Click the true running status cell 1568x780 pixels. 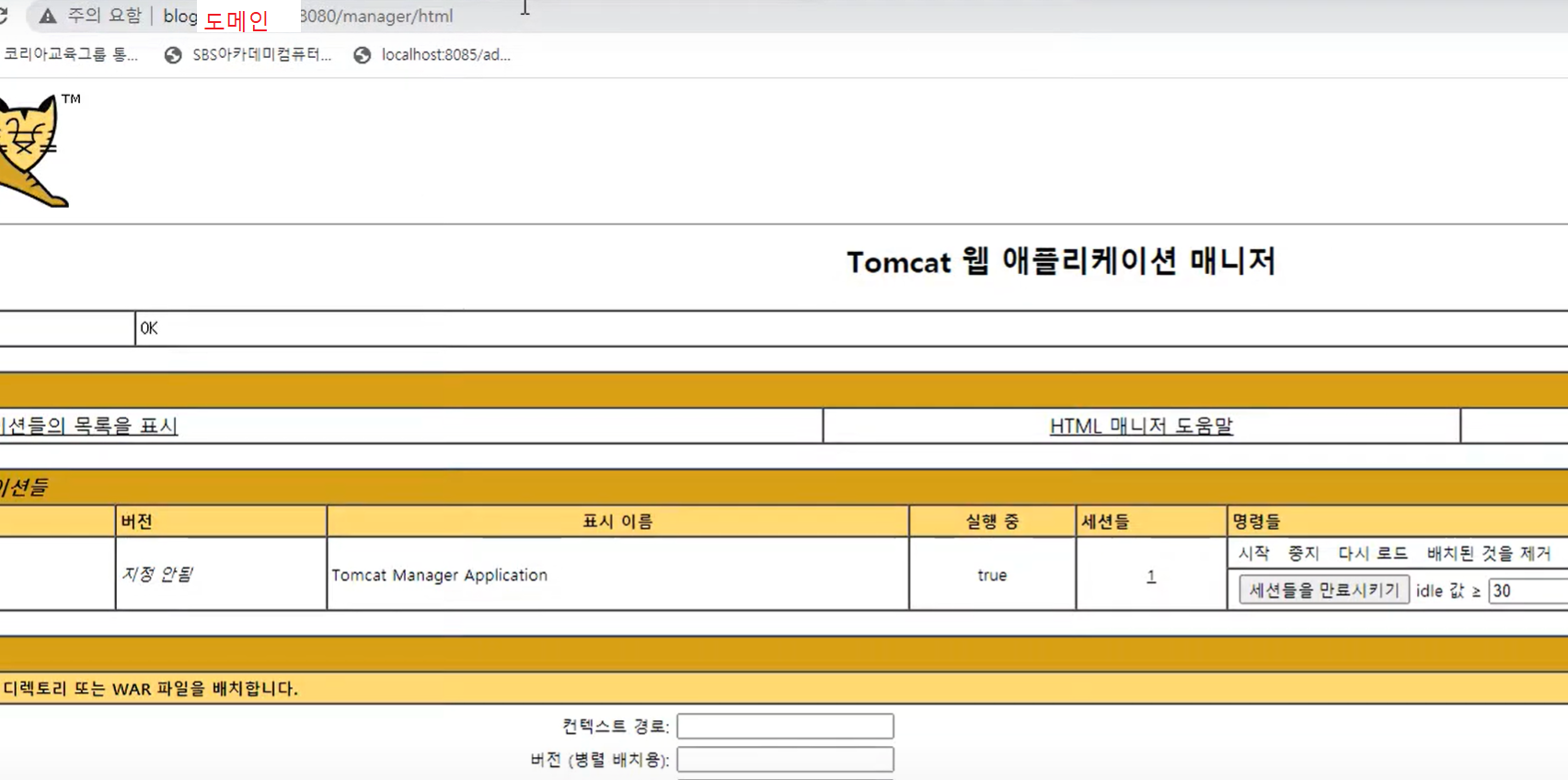[992, 575]
